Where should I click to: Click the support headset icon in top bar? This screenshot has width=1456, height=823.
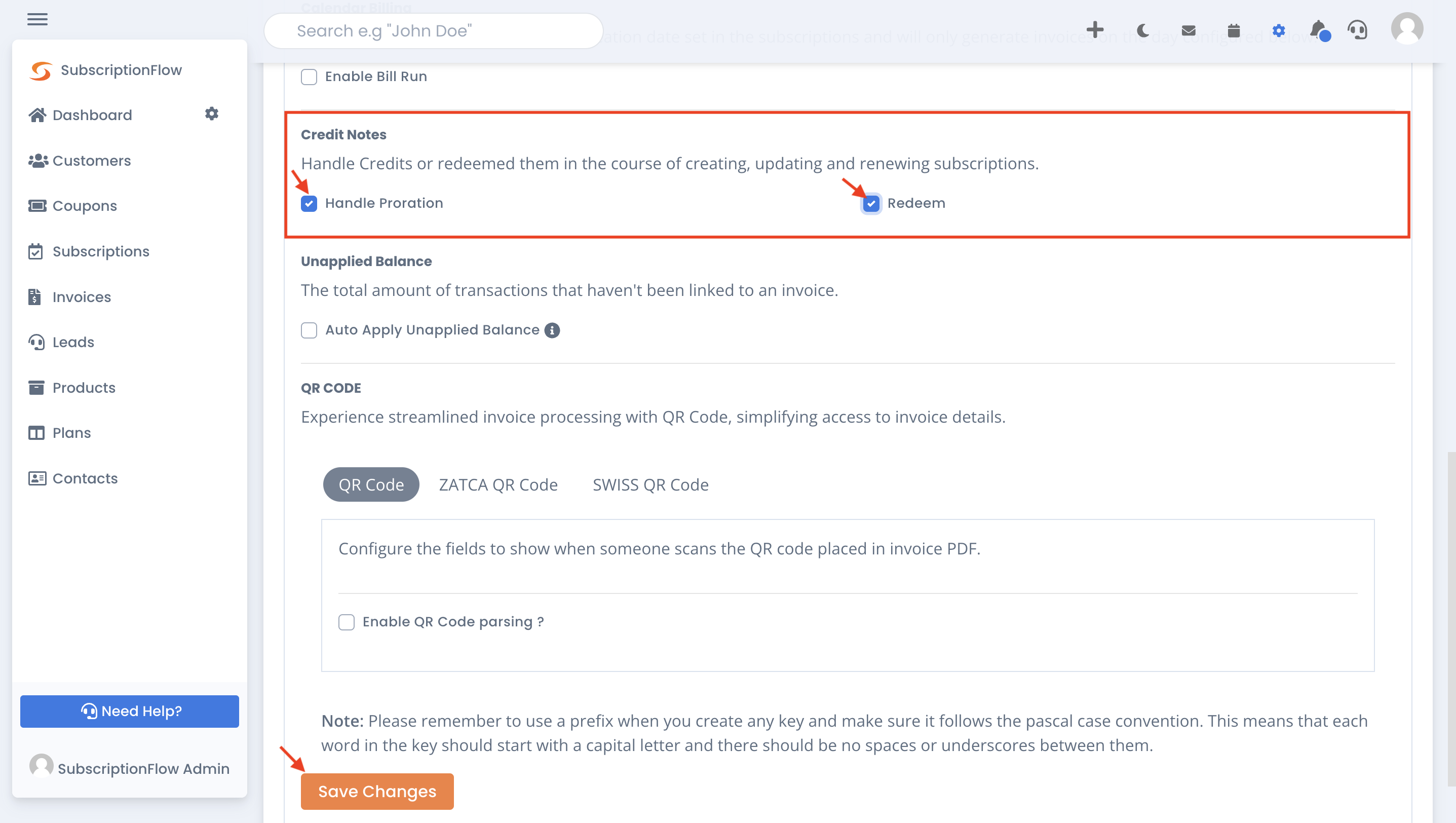tap(1358, 30)
